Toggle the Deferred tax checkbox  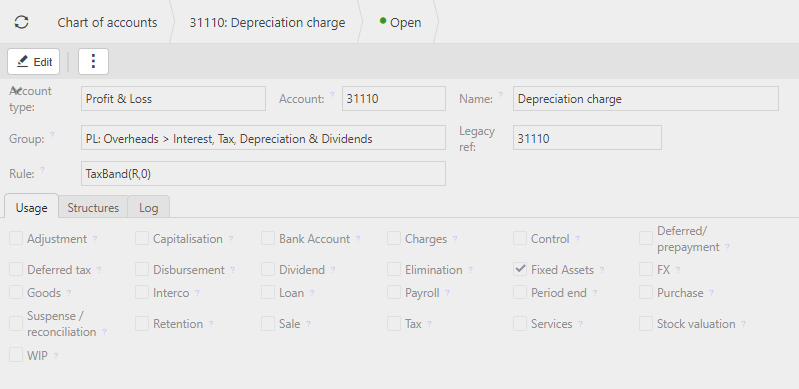click(16, 269)
